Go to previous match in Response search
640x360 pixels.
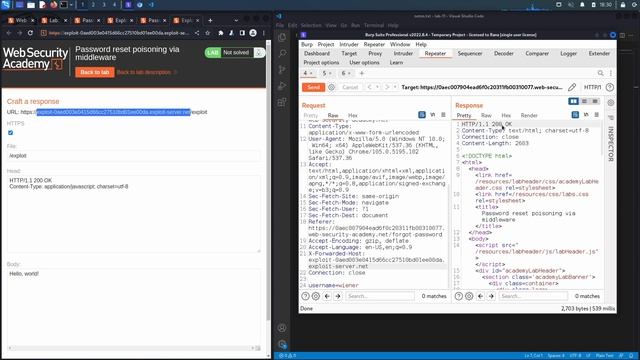pos(480,296)
